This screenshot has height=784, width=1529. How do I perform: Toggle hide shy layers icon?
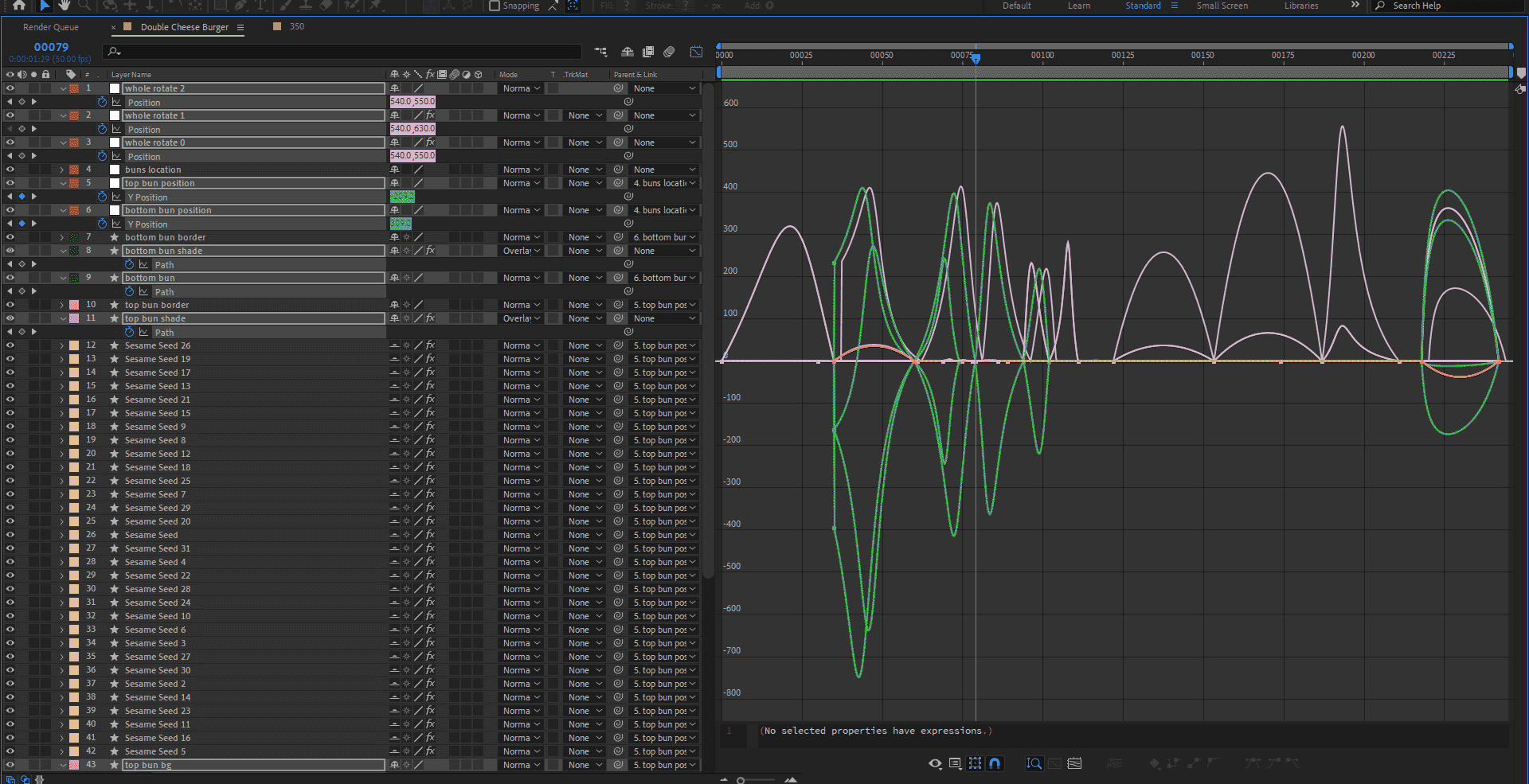pos(628,52)
